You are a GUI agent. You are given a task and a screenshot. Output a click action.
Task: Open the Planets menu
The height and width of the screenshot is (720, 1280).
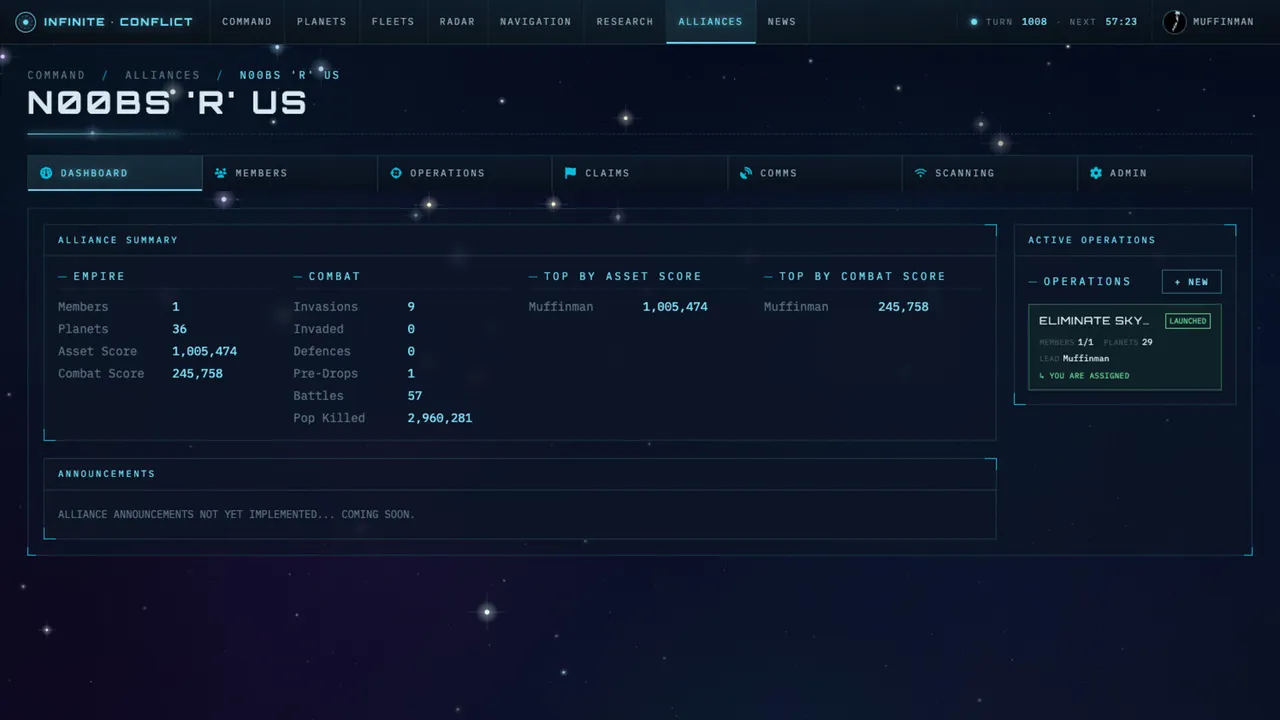point(322,22)
